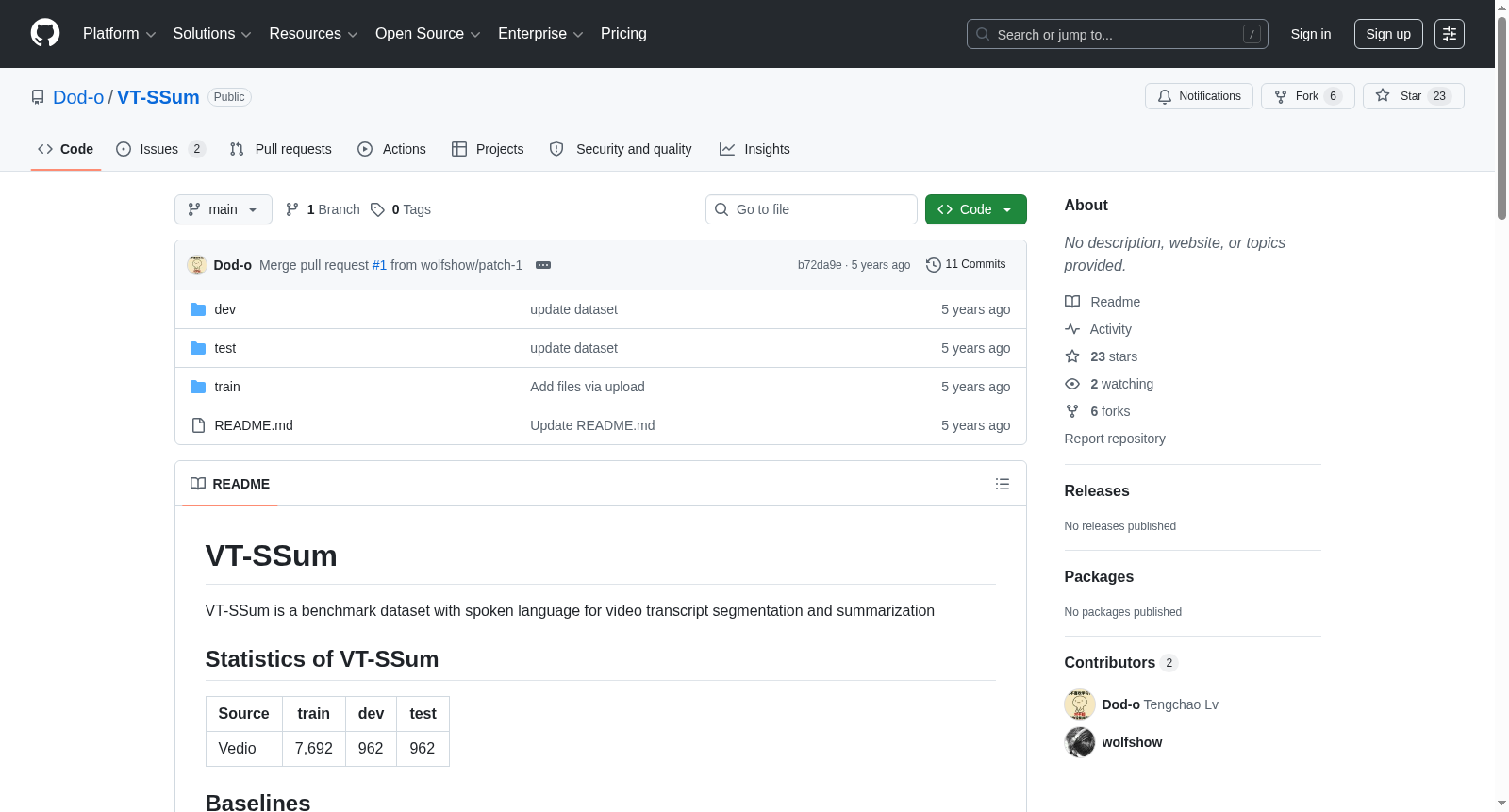This screenshot has width=1509, height=812.
Task: Open the GitHub homepage logo
Action: [45, 33]
